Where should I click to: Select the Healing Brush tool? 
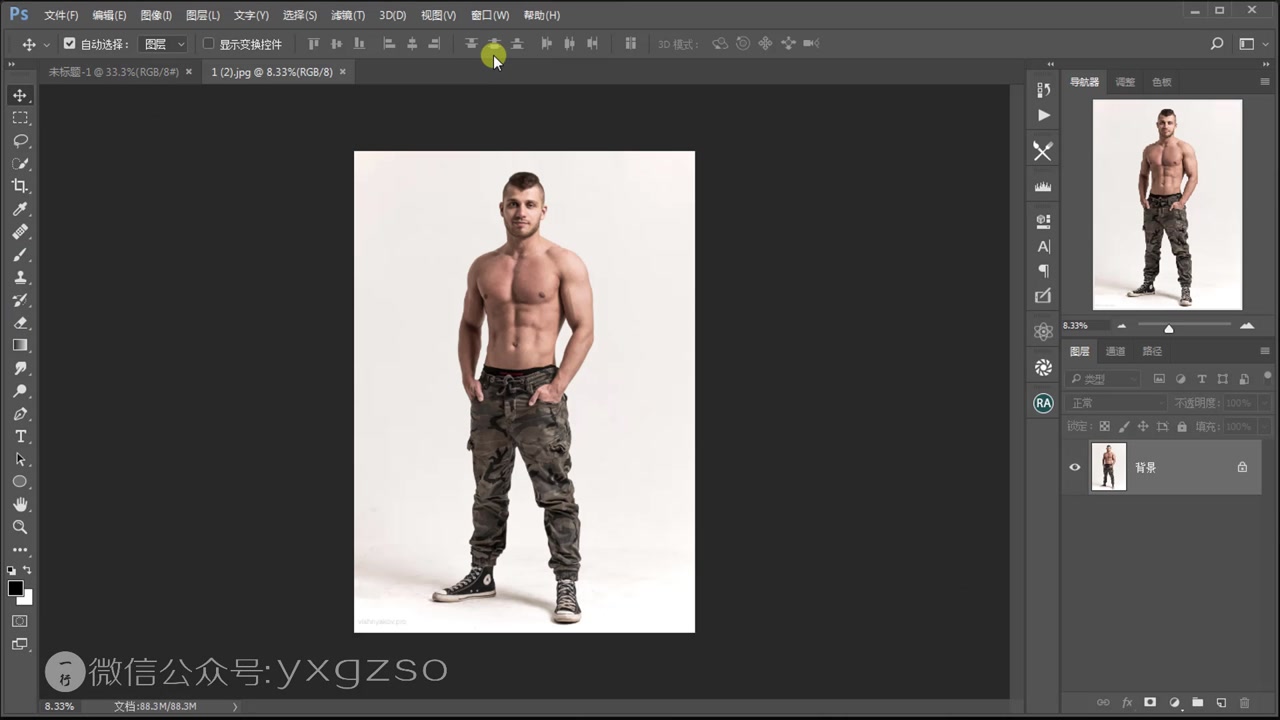[x=20, y=232]
